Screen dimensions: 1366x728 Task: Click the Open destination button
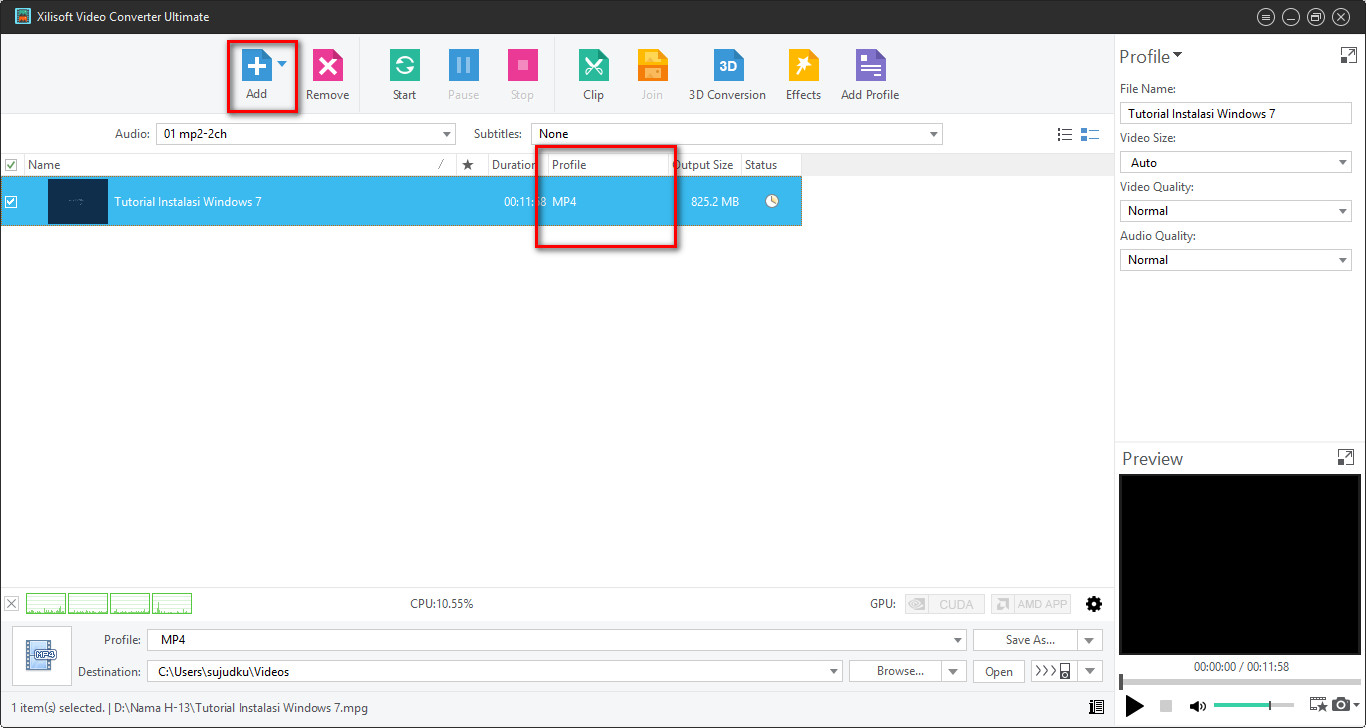pos(999,671)
